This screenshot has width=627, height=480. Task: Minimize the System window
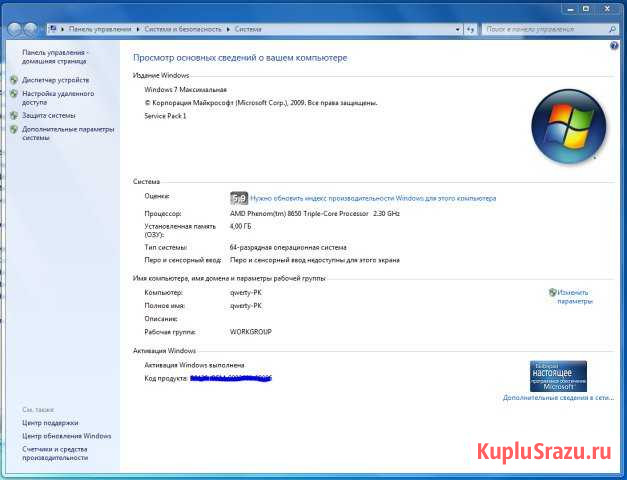571,9
